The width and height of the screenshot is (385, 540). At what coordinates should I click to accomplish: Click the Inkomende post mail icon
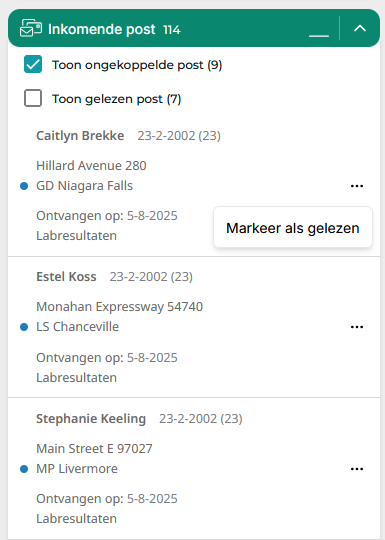click(31, 28)
